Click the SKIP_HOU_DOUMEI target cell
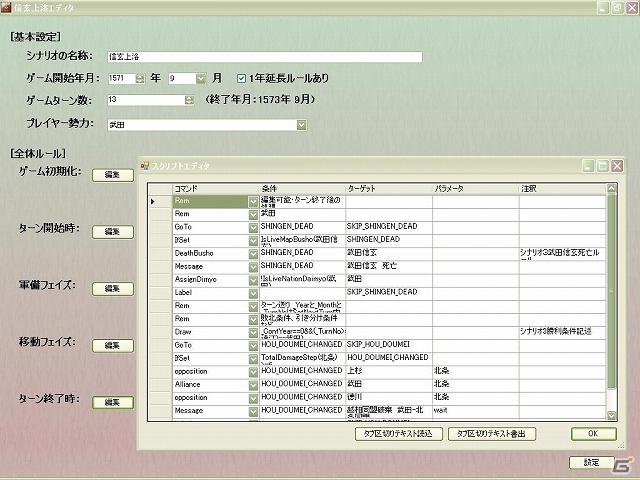 tap(389, 345)
